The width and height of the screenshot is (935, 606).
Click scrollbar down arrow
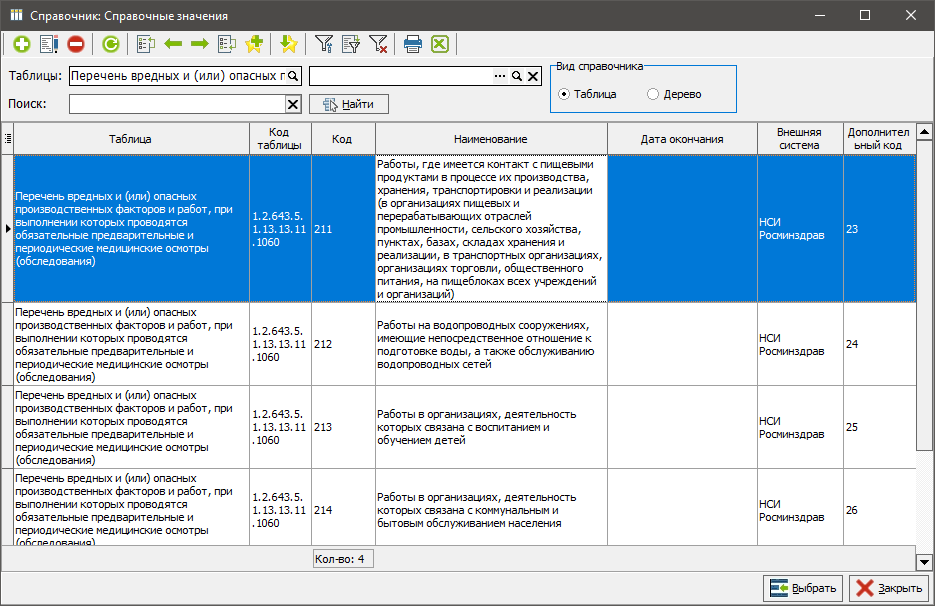pyautogui.click(x=924, y=561)
